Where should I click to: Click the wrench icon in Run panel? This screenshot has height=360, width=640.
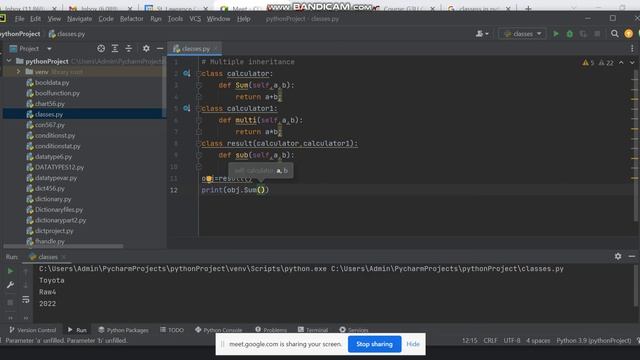(x=10, y=285)
